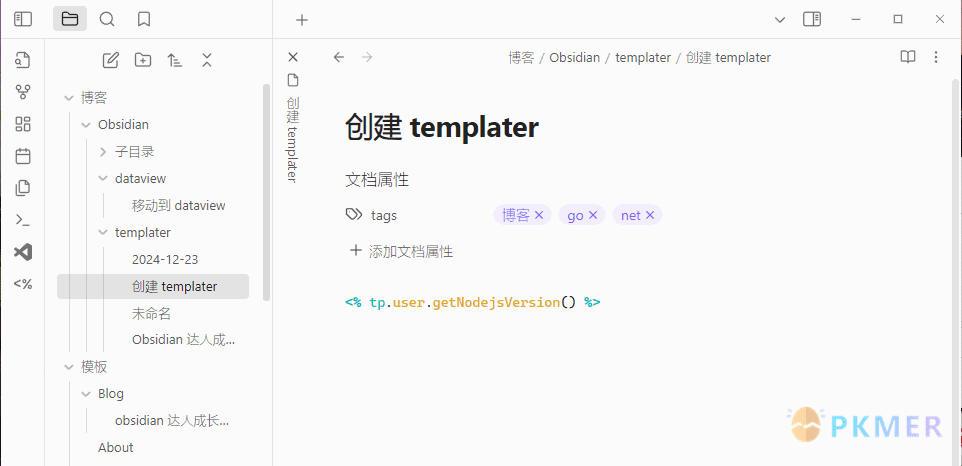Open a new tab with plus icon

coord(301,20)
